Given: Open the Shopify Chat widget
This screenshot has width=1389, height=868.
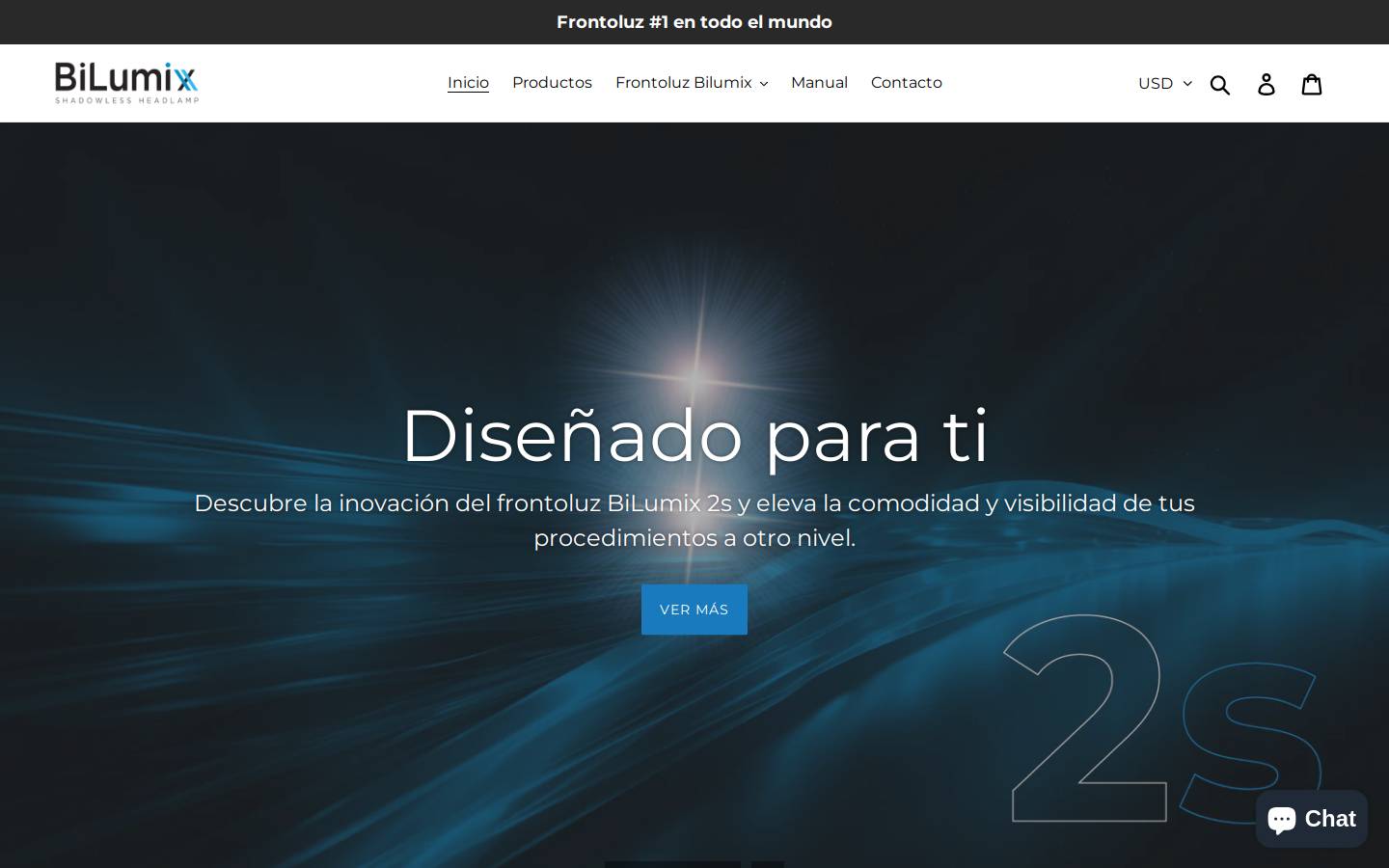Looking at the screenshot, I should [1312, 819].
